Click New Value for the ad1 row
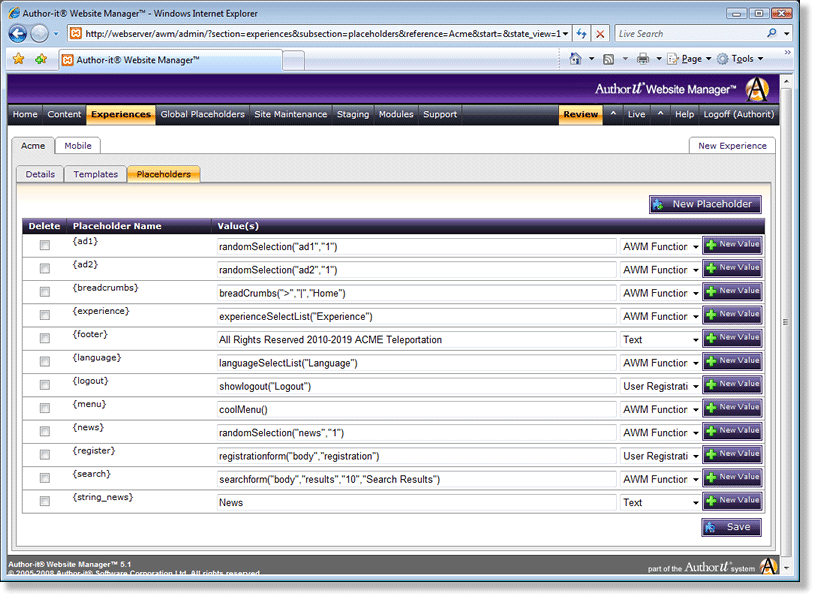This screenshot has width=820, height=602. tap(732, 245)
